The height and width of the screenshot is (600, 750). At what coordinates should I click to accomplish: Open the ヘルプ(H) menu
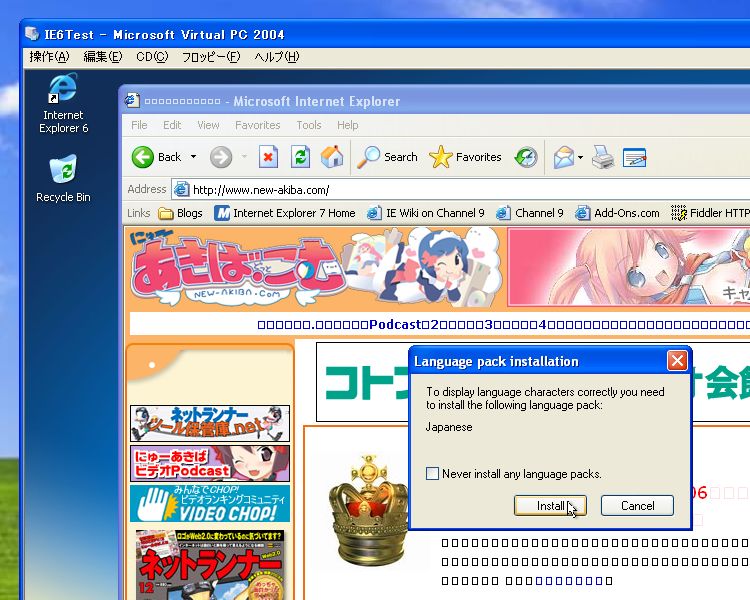(x=277, y=57)
